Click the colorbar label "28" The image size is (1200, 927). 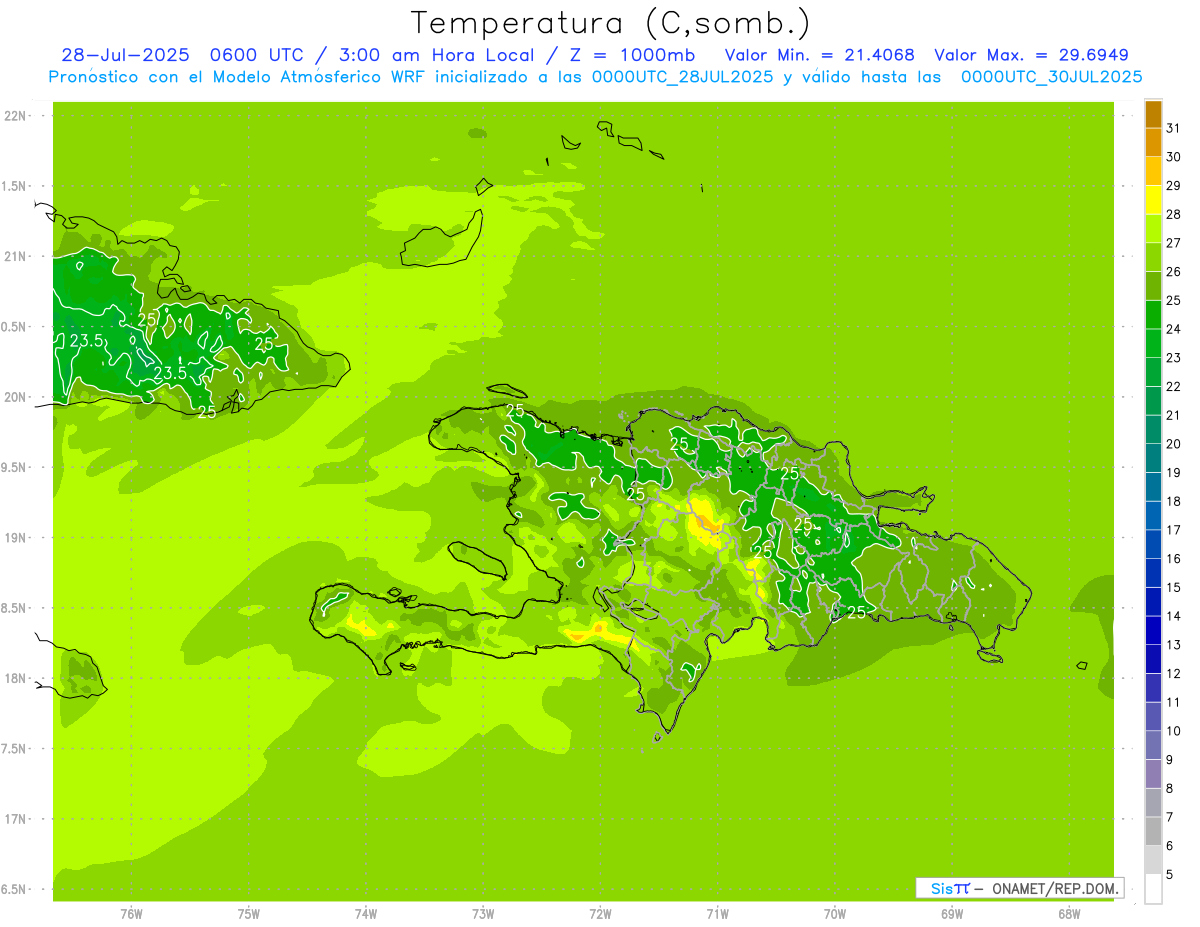tap(1173, 214)
